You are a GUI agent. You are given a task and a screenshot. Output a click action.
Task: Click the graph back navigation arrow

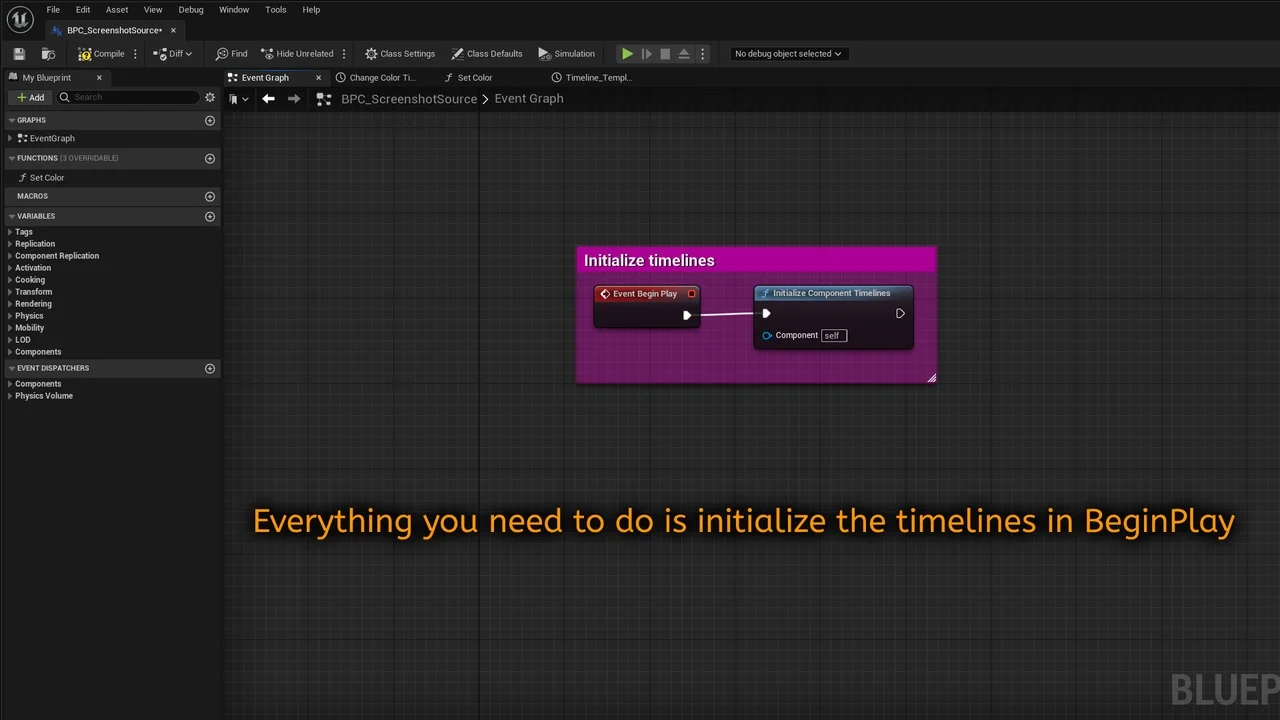(268, 98)
